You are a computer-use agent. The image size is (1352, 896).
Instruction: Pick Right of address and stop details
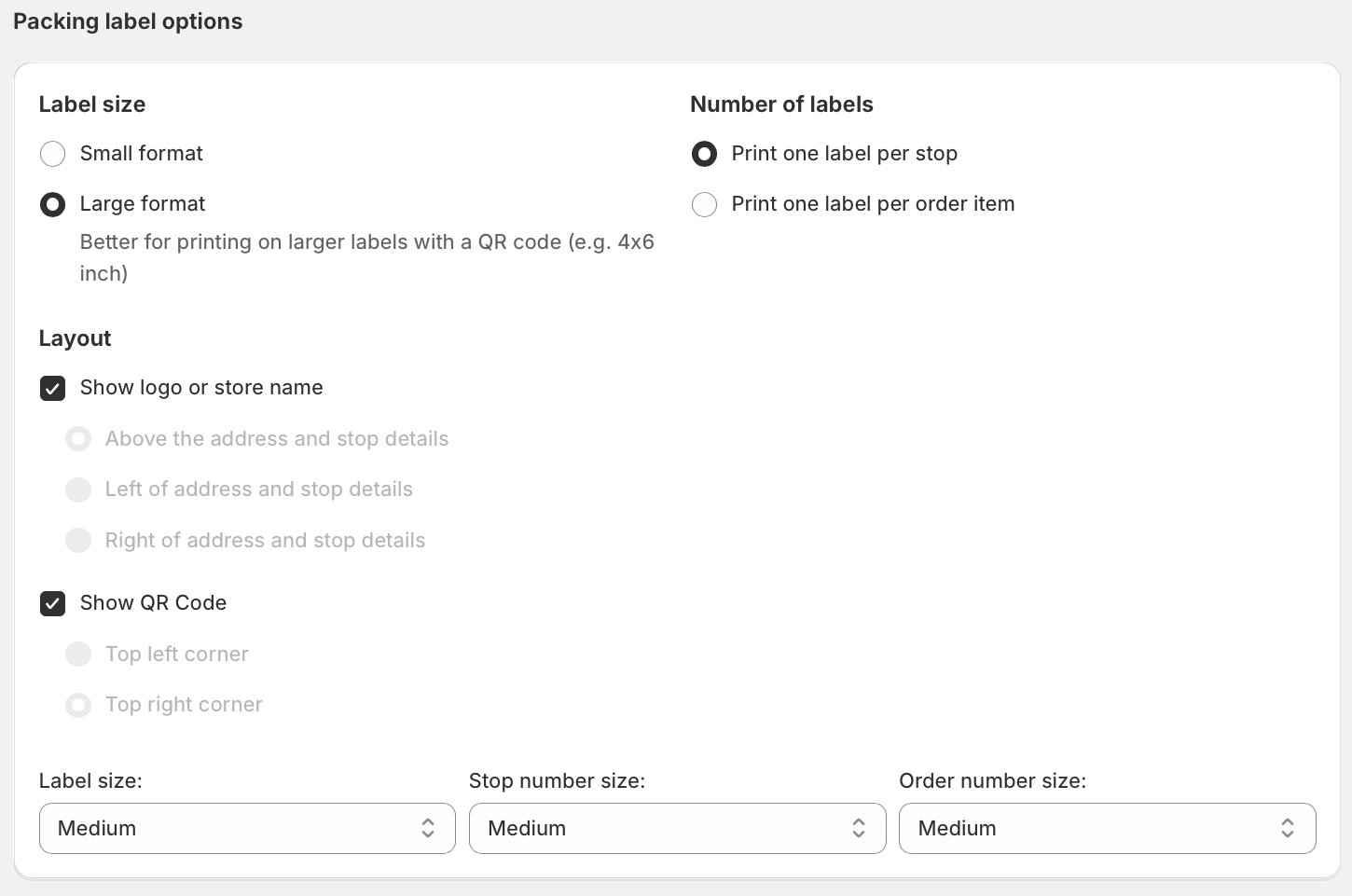pyautogui.click(x=78, y=541)
